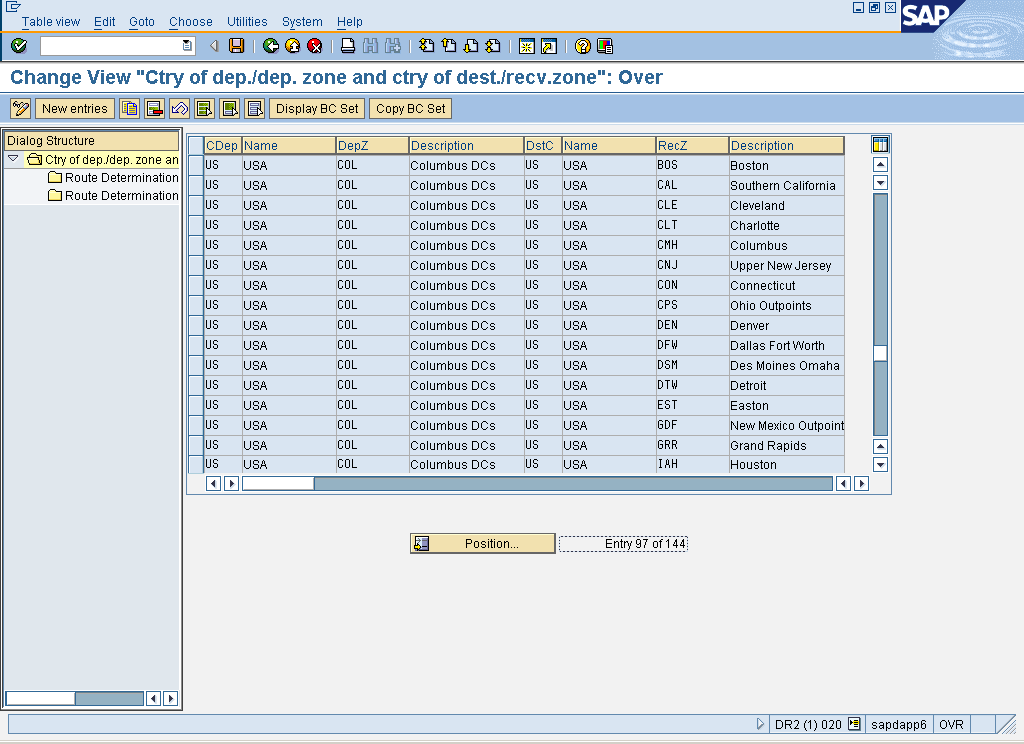Click the green Enter checkmark icon
The width and height of the screenshot is (1024, 744).
click(x=19, y=46)
